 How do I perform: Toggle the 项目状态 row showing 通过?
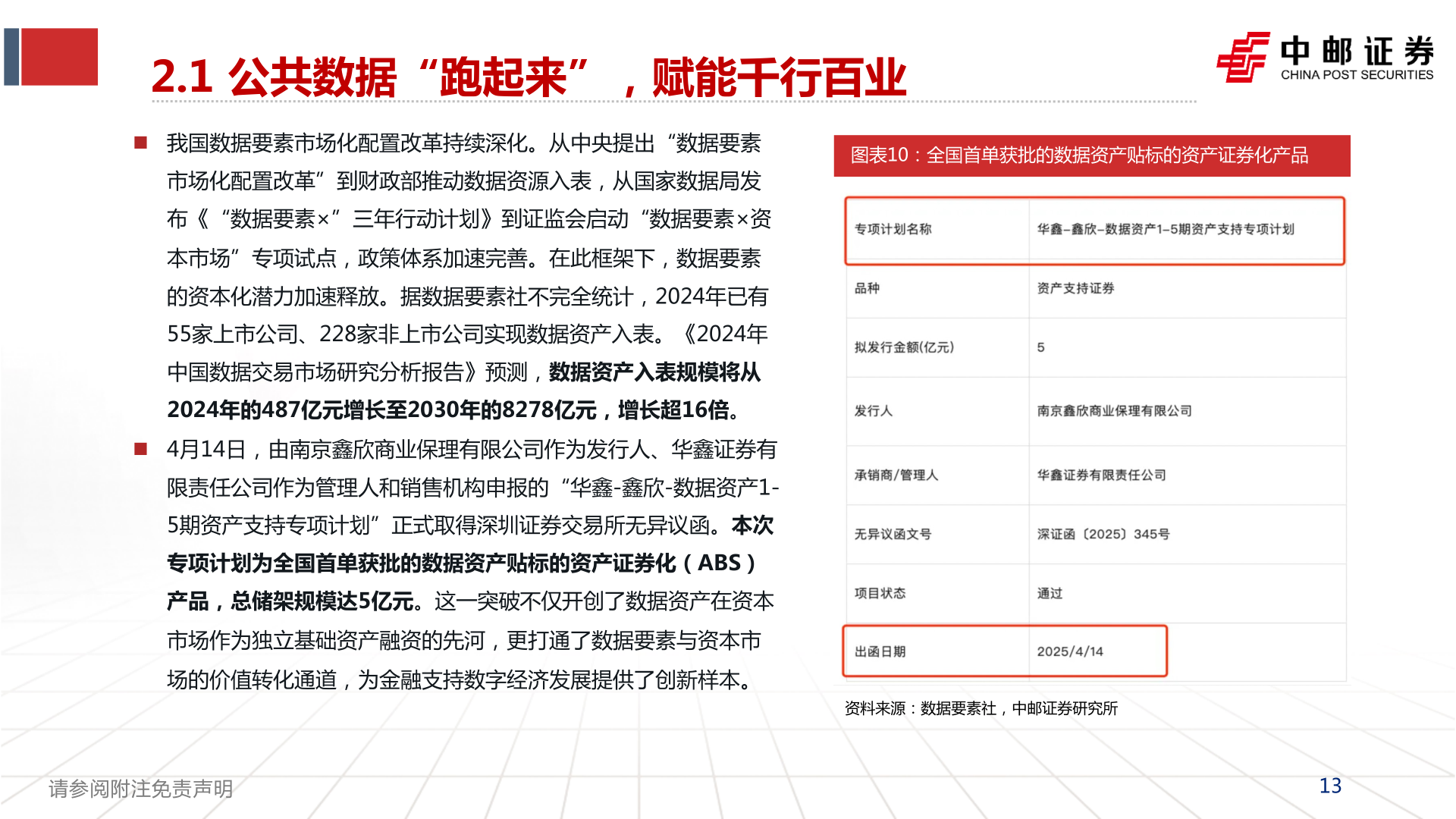coord(1094,593)
